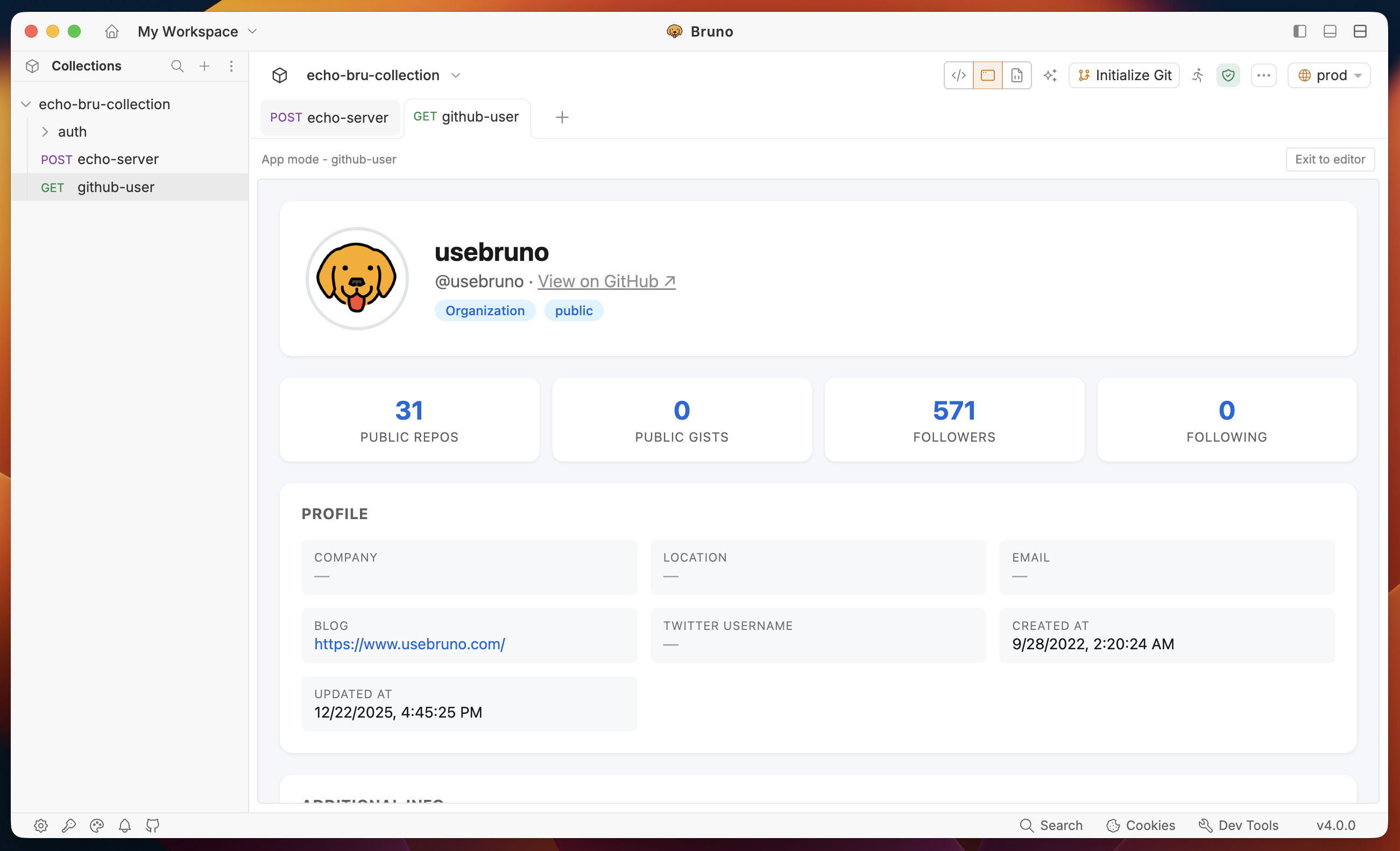Click the home icon in title bar
1400x851 pixels.
(x=111, y=31)
